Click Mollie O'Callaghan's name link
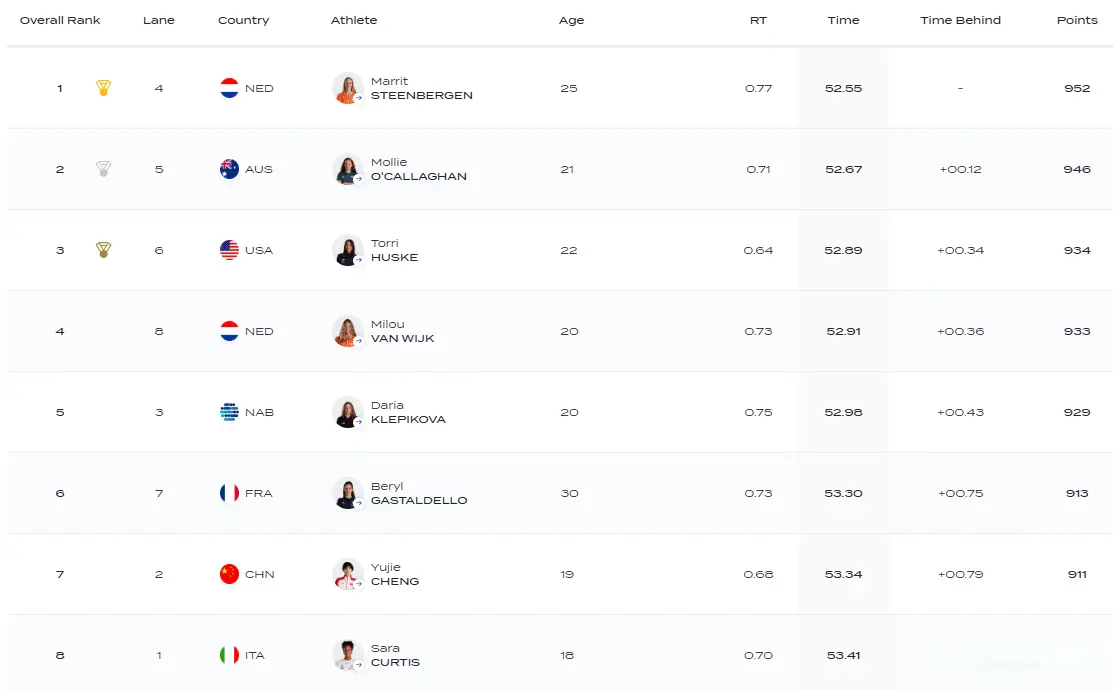Viewport: 1113px width, 690px height. (418, 169)
